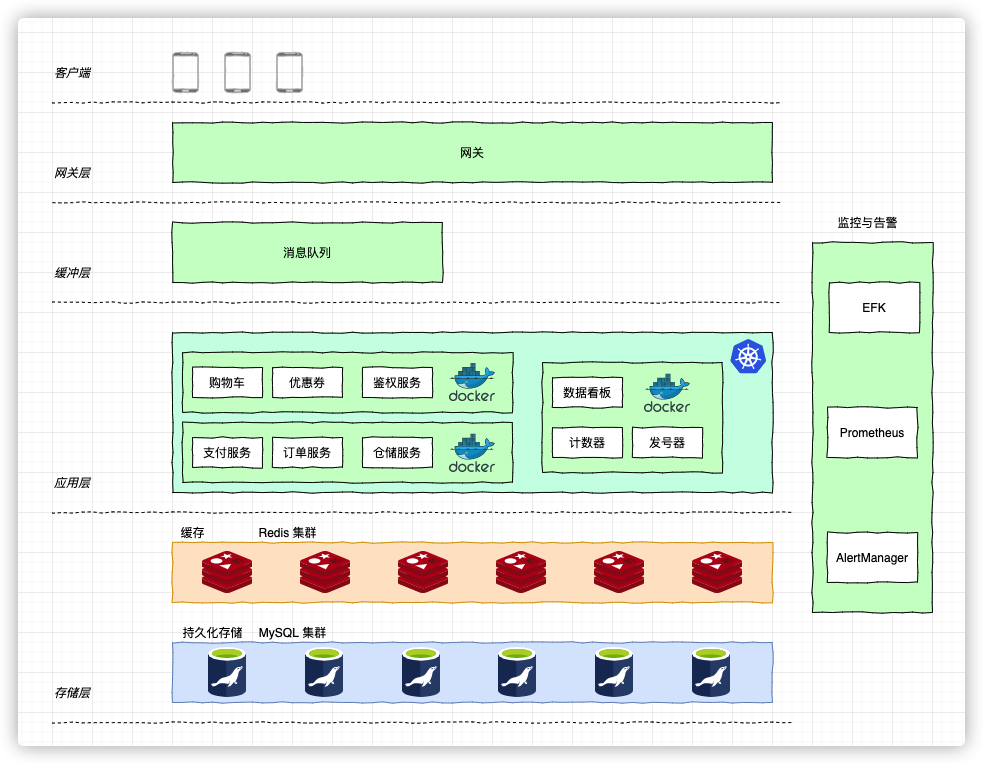Click the 优惠券 service box
Image resolution: width=983 pixels, height=764 pixels.
point(307,383)
